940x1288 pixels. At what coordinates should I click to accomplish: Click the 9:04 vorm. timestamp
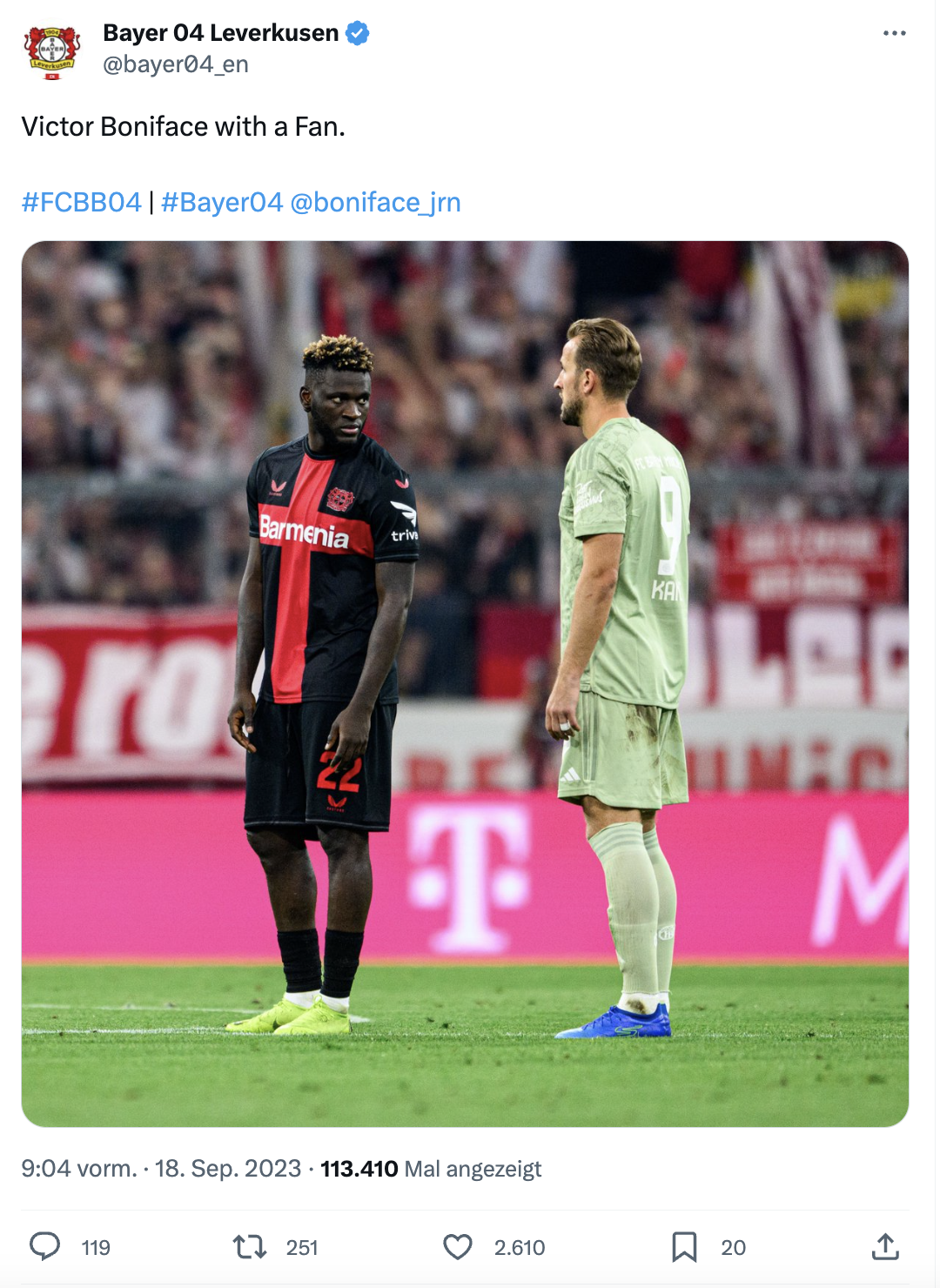(79, 1169)
